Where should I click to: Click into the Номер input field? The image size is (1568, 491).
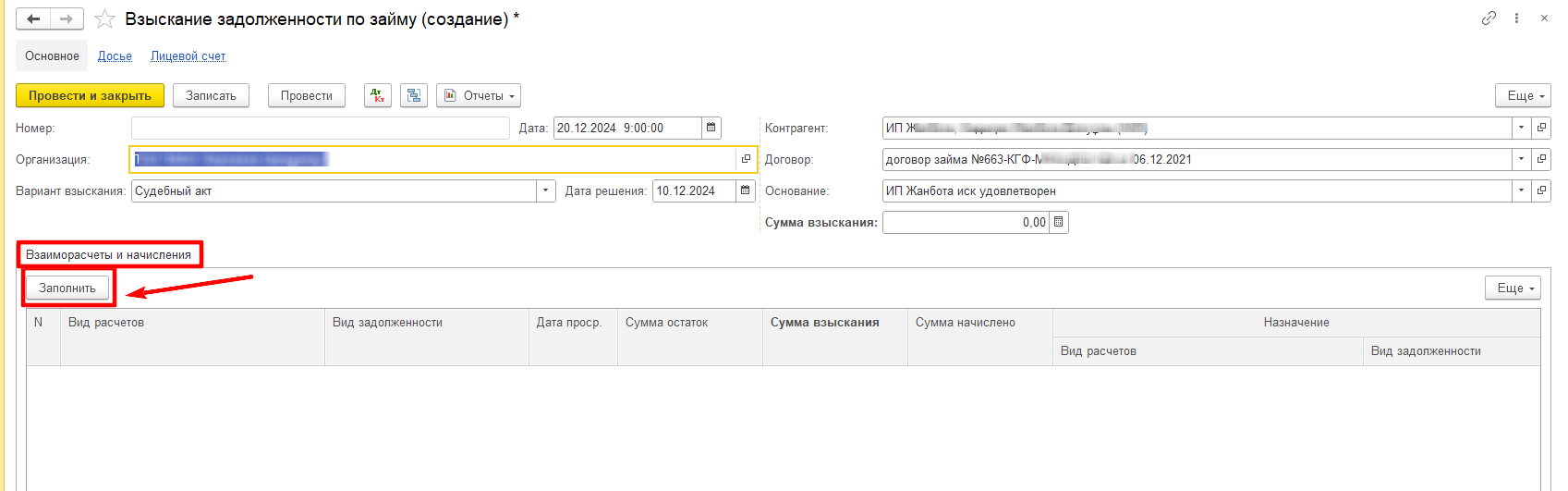[321, 128]
